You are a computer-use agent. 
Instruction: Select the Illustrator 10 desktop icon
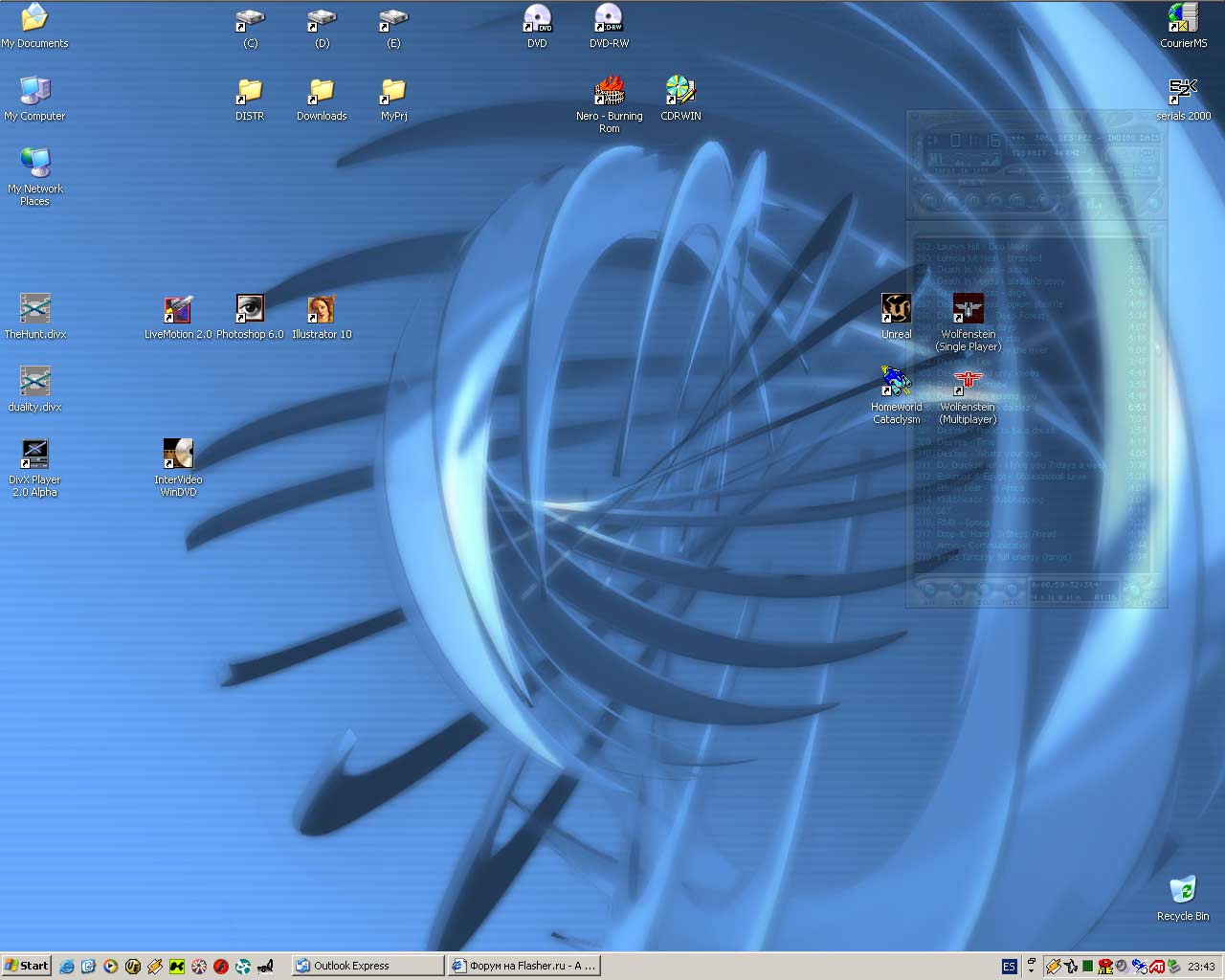(x=322, y=318)
